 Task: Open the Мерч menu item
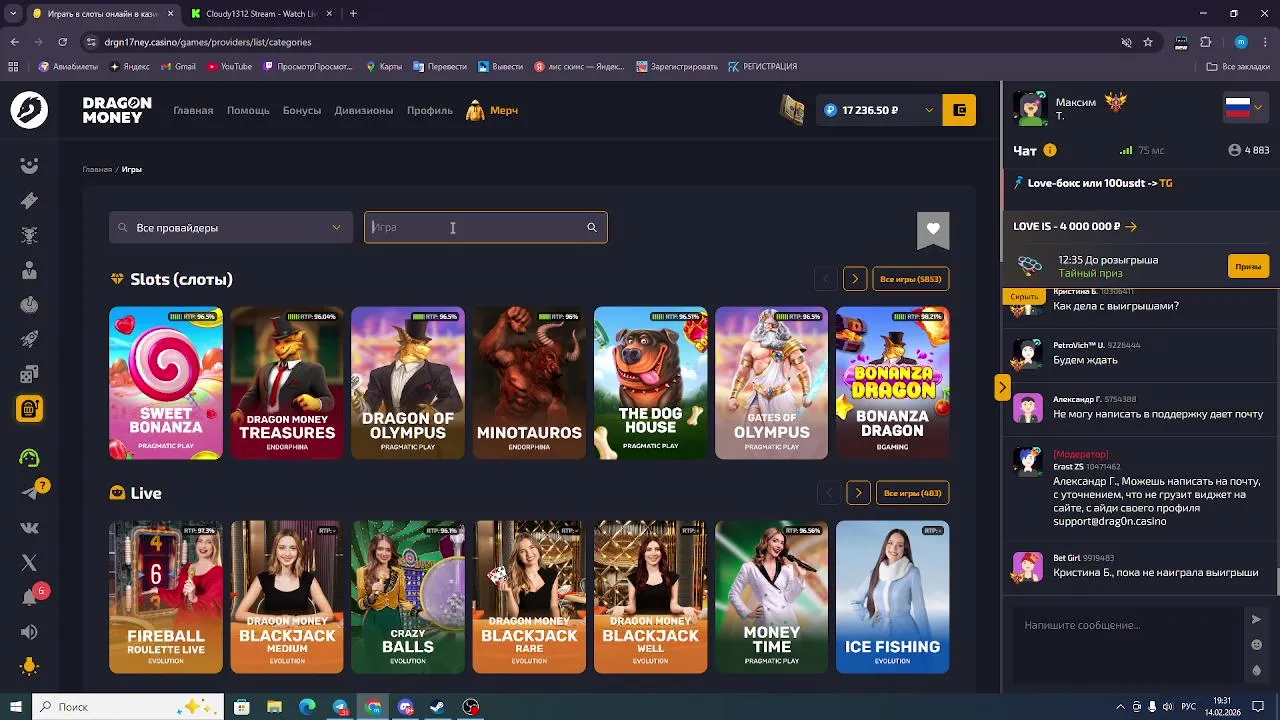point(492,110)
